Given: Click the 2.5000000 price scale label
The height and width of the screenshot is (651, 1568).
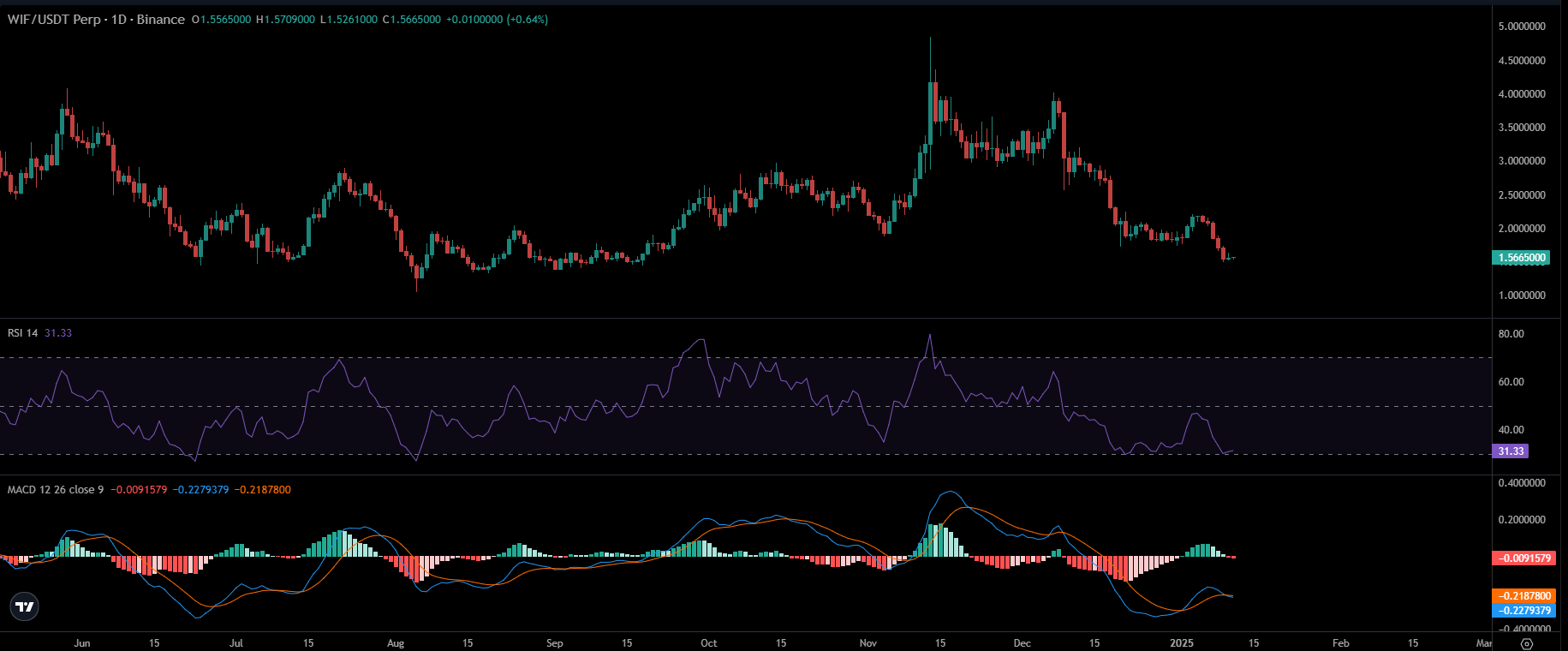Looking at the screenshot, I should pyautogui.click(x=1522, y=195).
